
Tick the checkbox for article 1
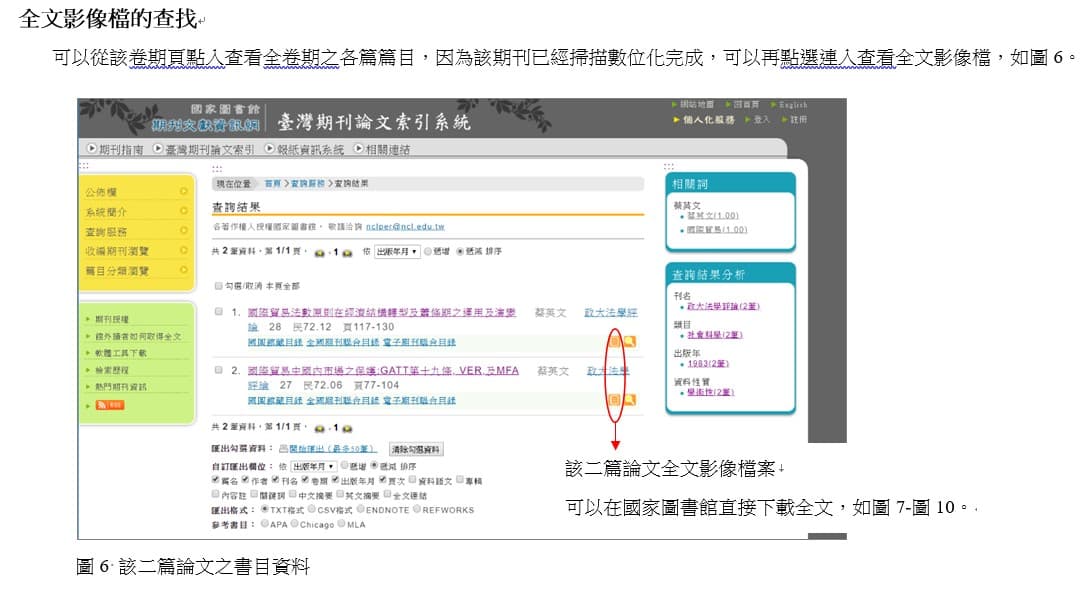[x=219, y=312]
